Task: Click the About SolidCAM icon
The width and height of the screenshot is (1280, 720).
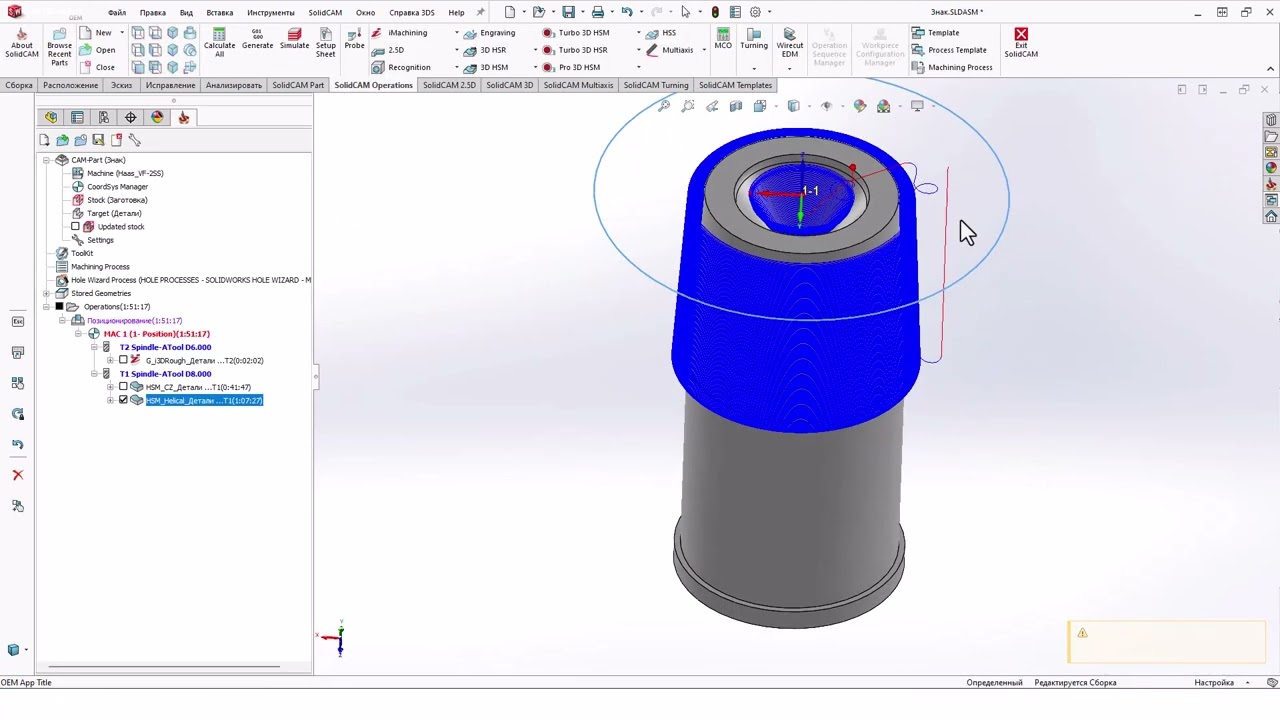Action: pos(21,44)
